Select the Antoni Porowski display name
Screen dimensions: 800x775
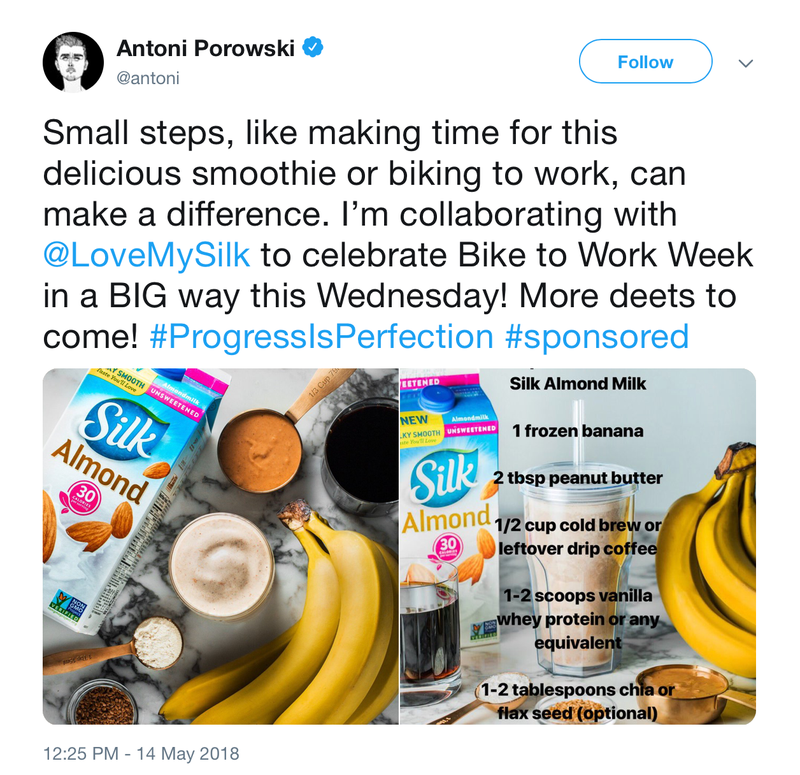click(x=206, y=48)
